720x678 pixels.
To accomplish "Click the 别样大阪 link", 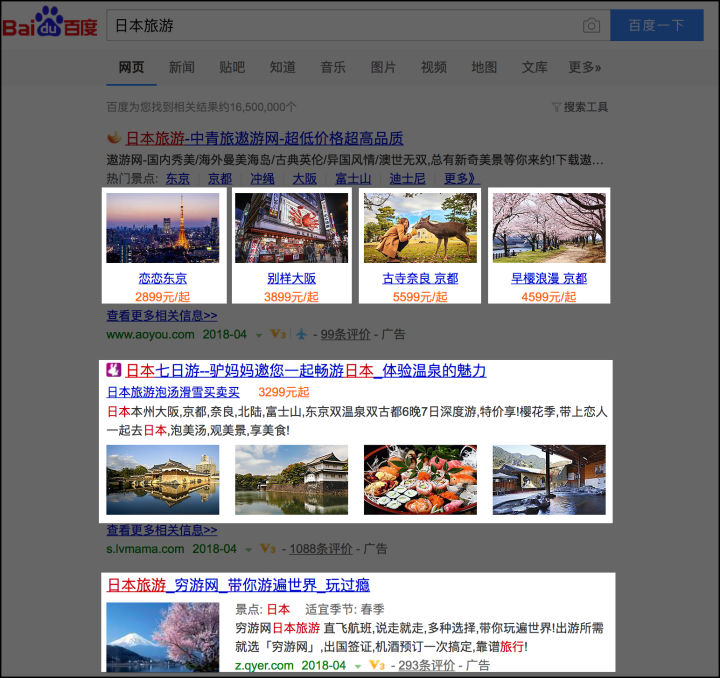I will coord(291,278).
